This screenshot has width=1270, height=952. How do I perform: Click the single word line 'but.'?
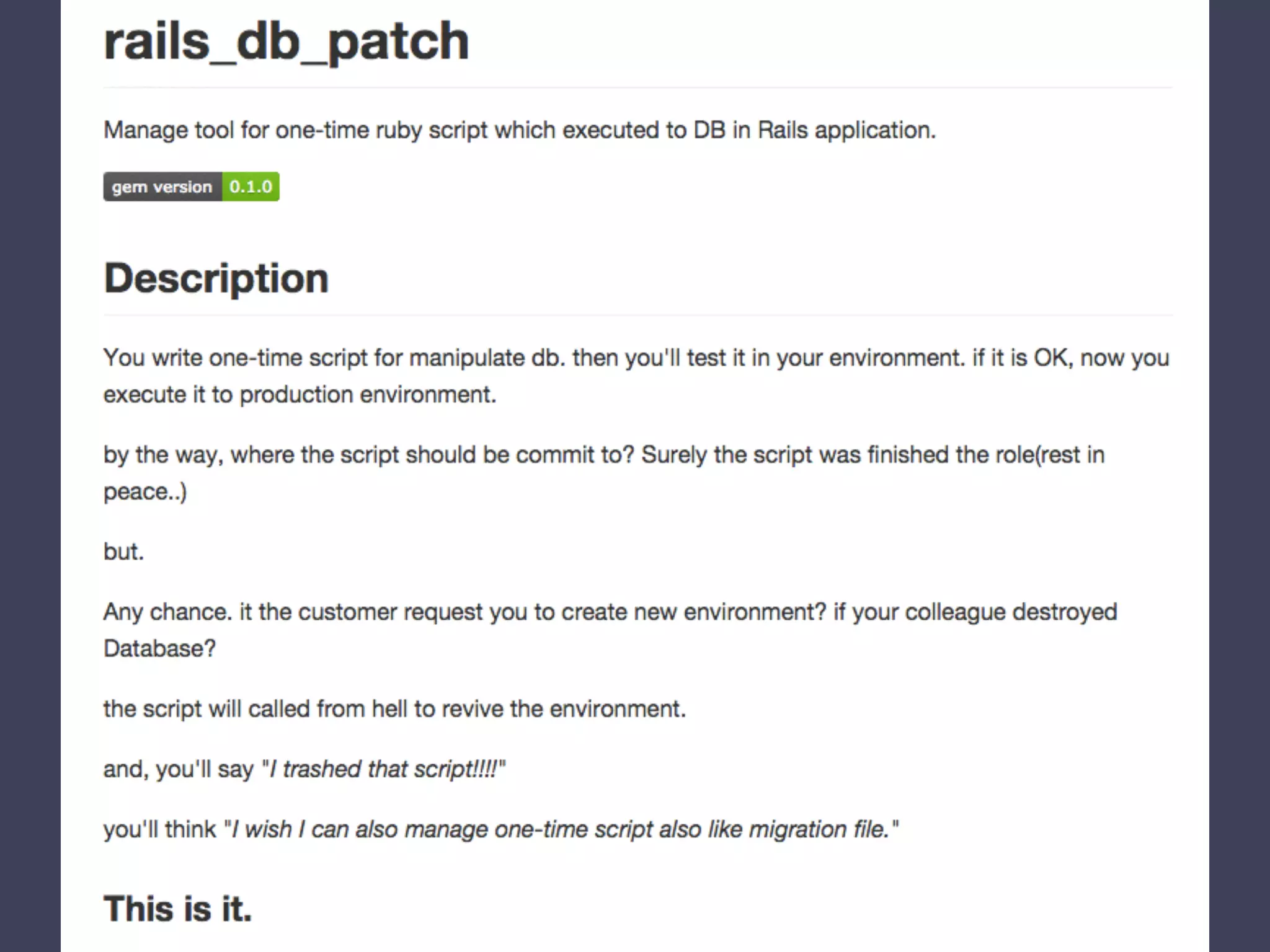123,551
